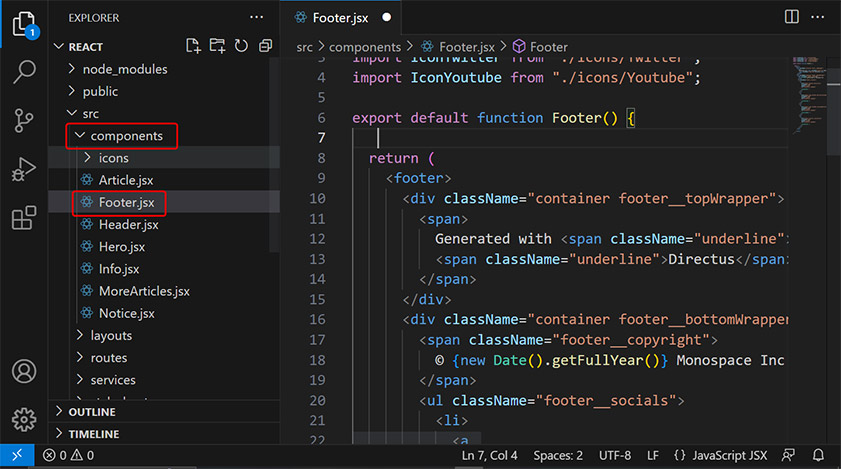The image size is (841, 469).
Task: Open problems panel via errors and warnings count
Action: tap(68, 456)
